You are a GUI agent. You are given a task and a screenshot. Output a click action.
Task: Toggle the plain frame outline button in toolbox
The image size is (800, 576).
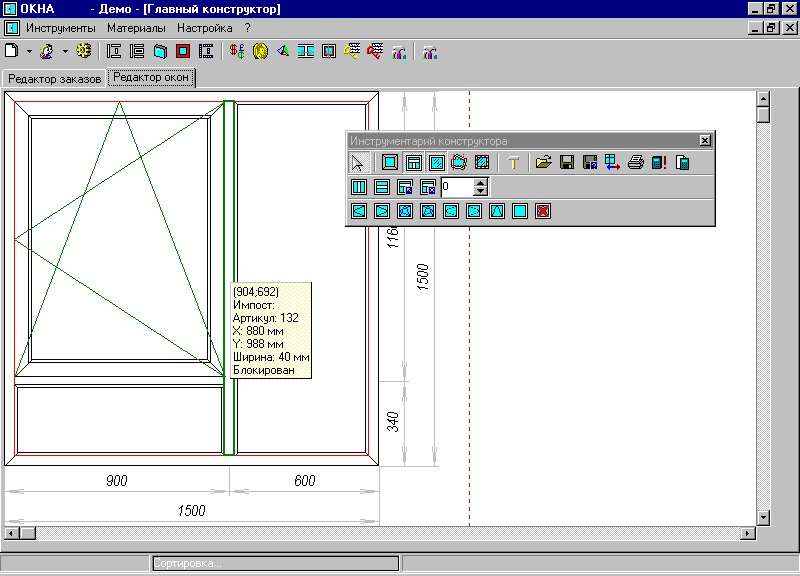pyautogui.click(x=390, y=162)
